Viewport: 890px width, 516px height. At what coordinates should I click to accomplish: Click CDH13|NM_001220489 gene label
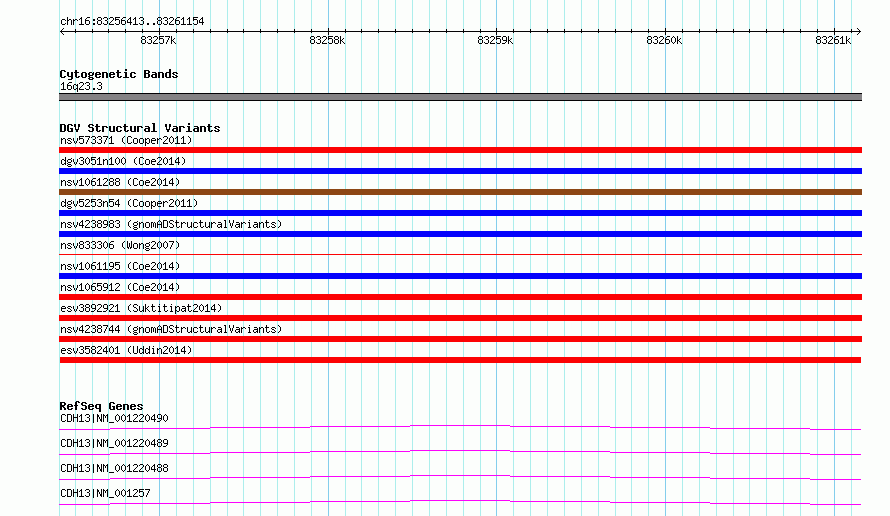[114, 443]
